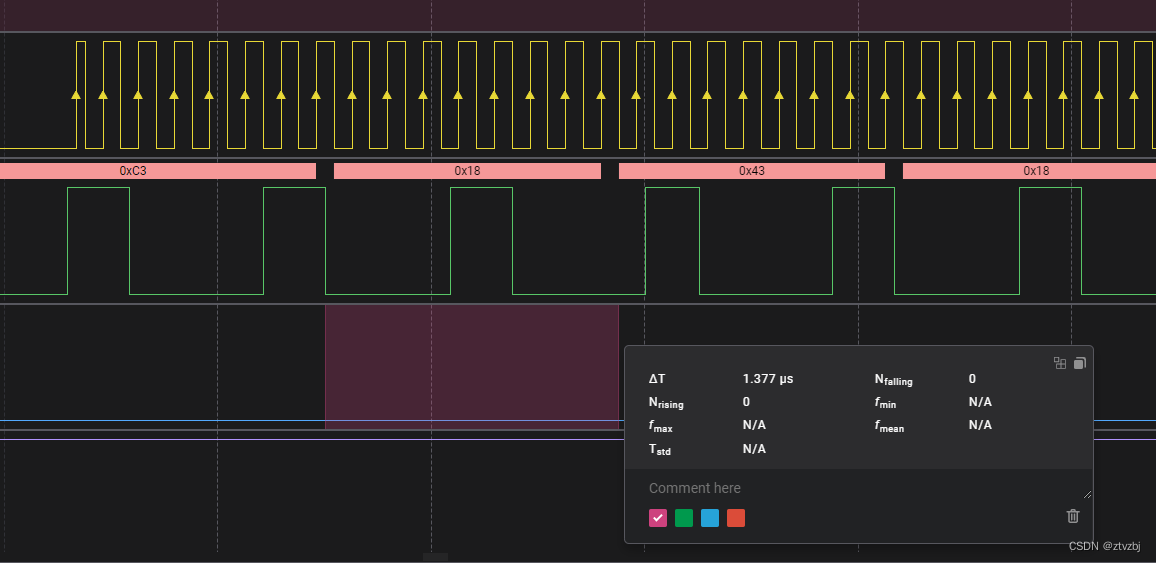This screenshot has width=1156, height=563.
Task: Click the 0 value beside N falling
Action: tap(972, 379)
